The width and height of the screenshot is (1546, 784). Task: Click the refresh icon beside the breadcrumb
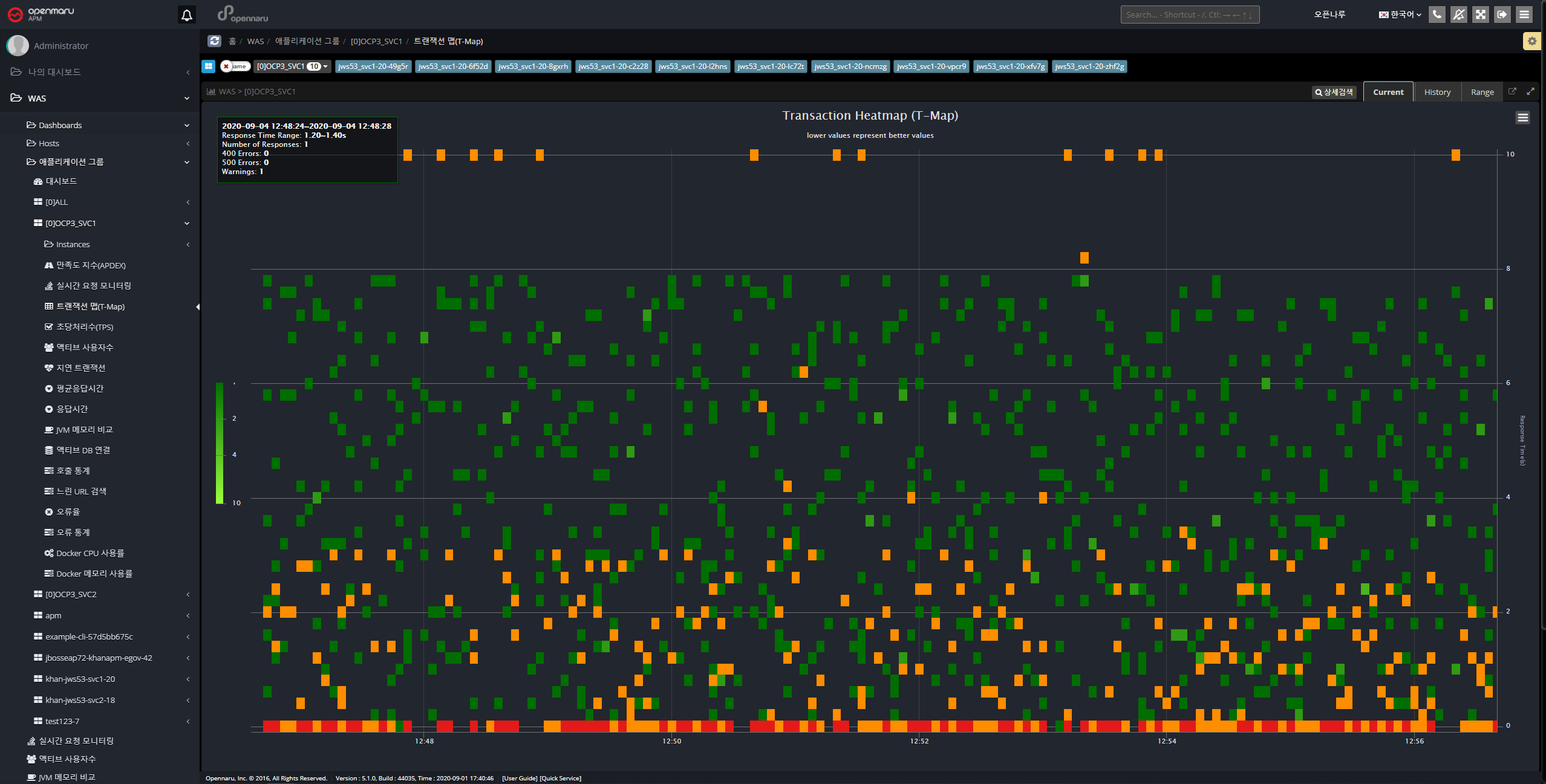215,41
